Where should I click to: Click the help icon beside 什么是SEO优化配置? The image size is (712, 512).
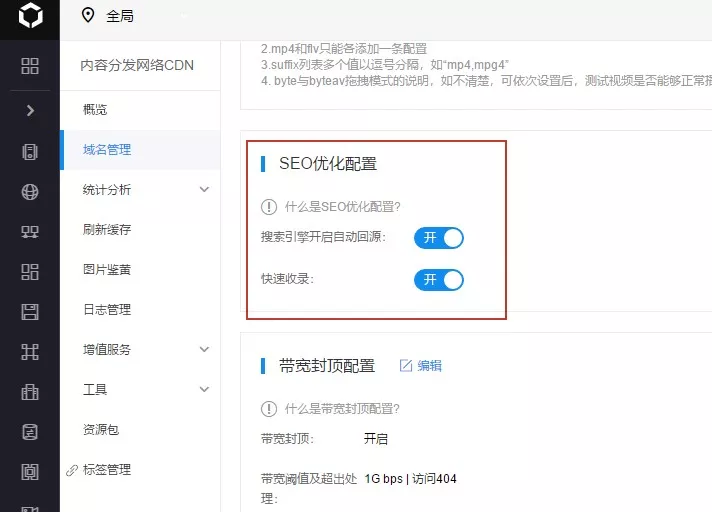268,207
